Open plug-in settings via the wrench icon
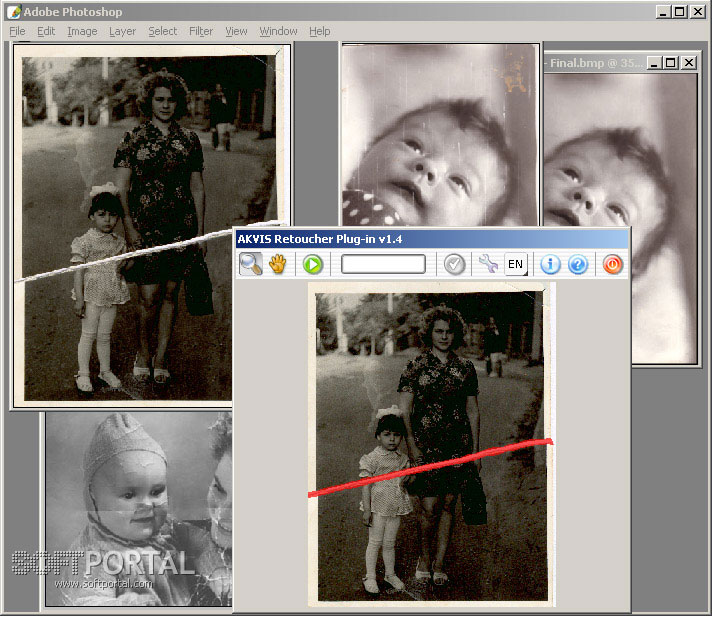This screenshot has width=712, height=617. pos(489,264)
